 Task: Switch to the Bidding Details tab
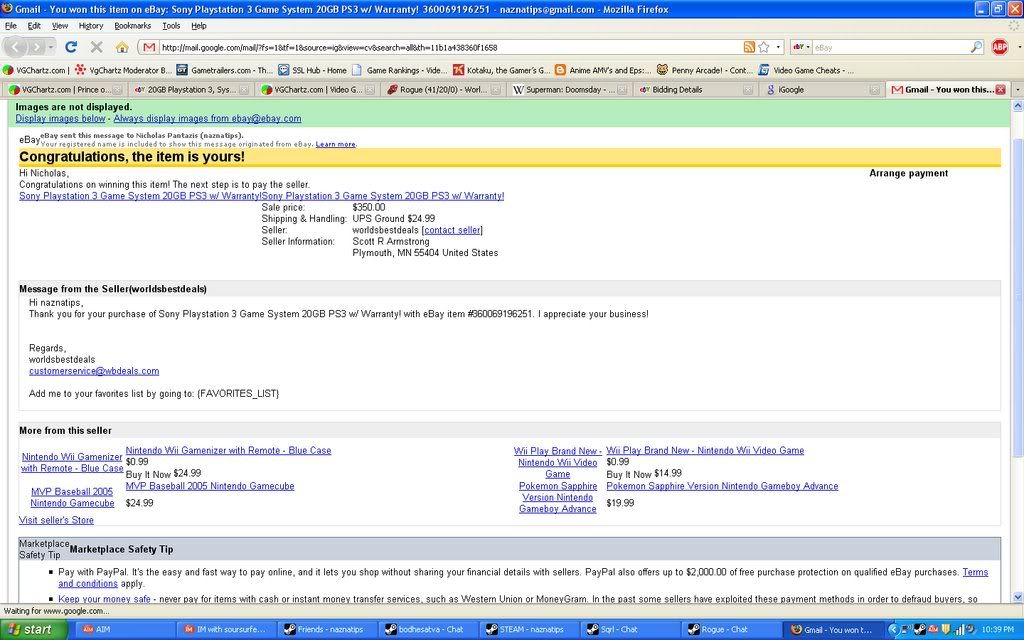[x=677, y=89]
